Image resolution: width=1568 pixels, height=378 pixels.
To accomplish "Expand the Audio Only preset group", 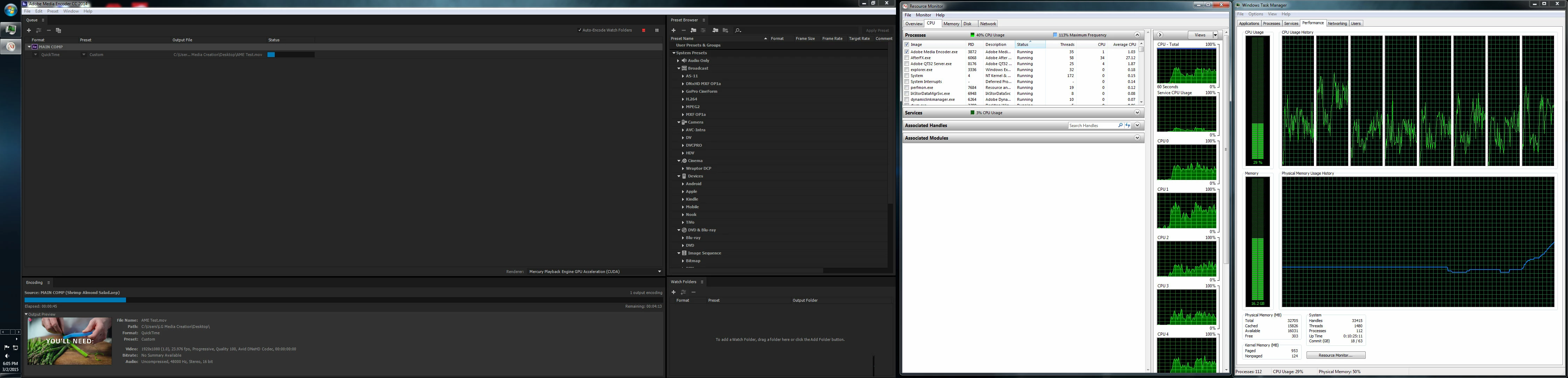I will (x=678, y=61).
